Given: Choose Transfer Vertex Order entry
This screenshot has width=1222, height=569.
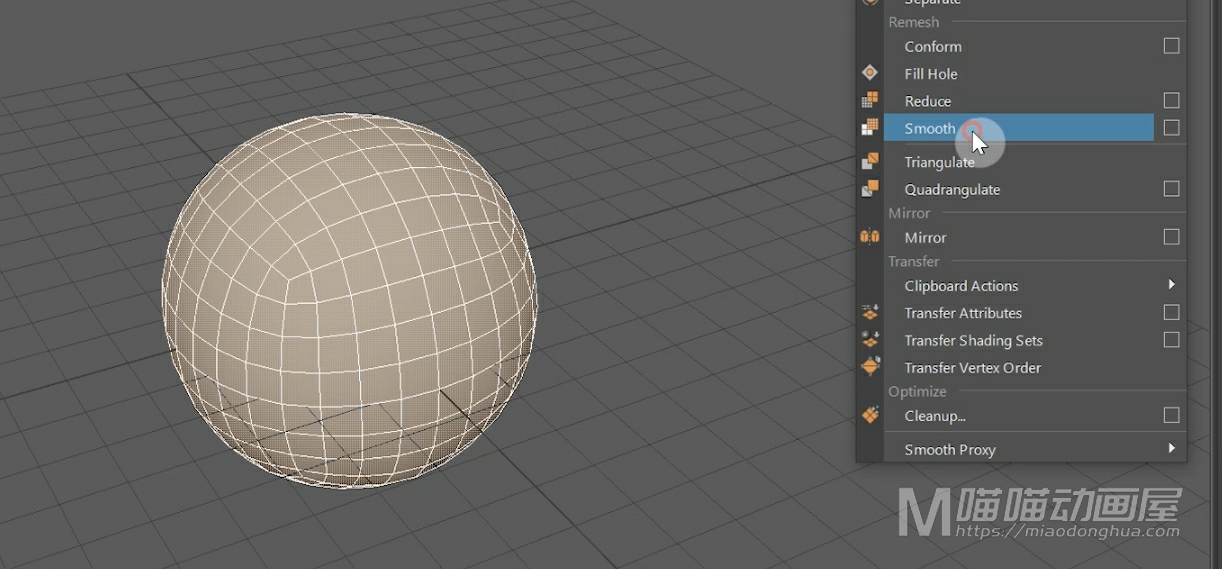Looking at the screenshot, I should (x=972, y=367).
